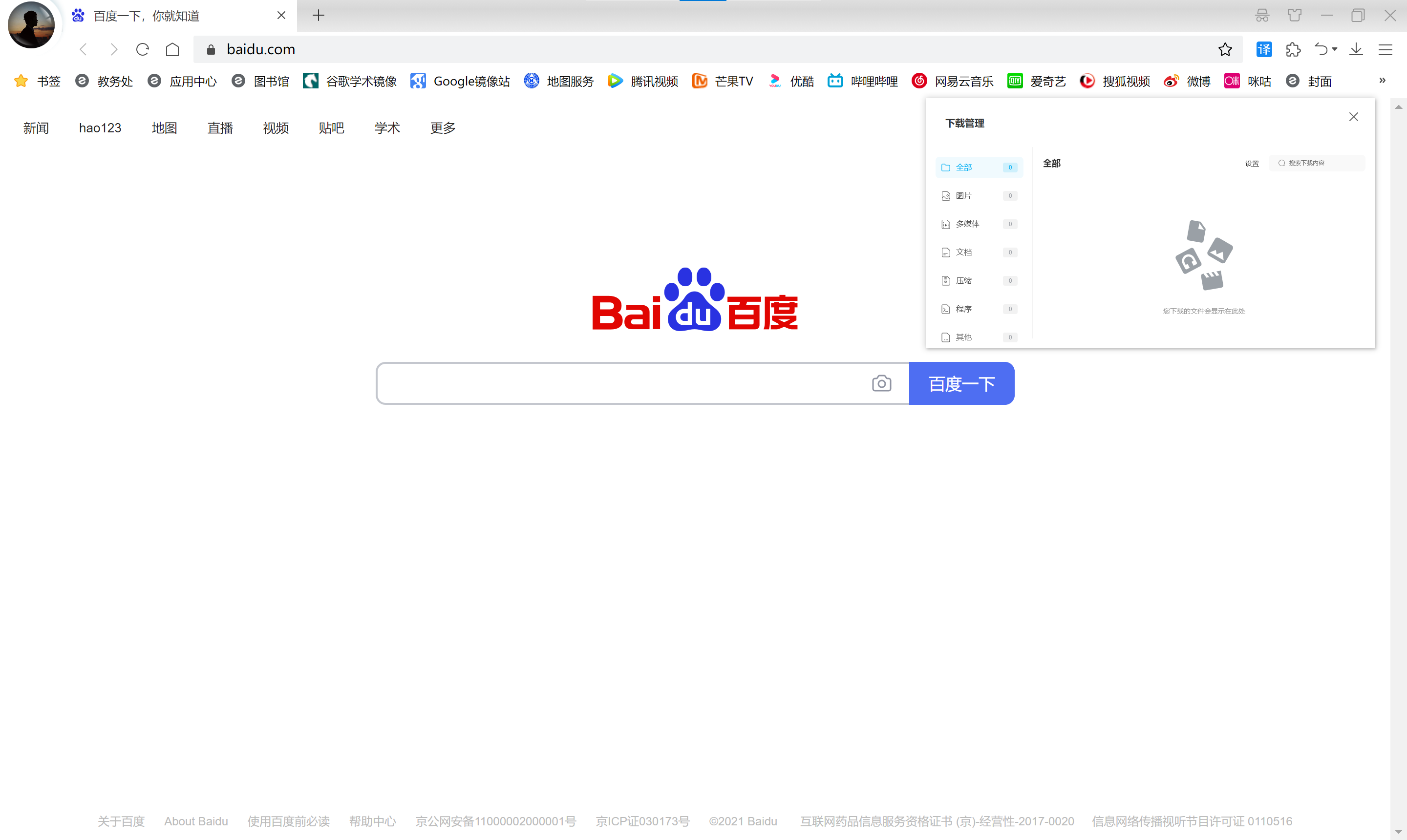Open the 搜狐视频 bookmark
Image resolution: width=1407 pixels, height=840 pixels.
coord(1115,81)
